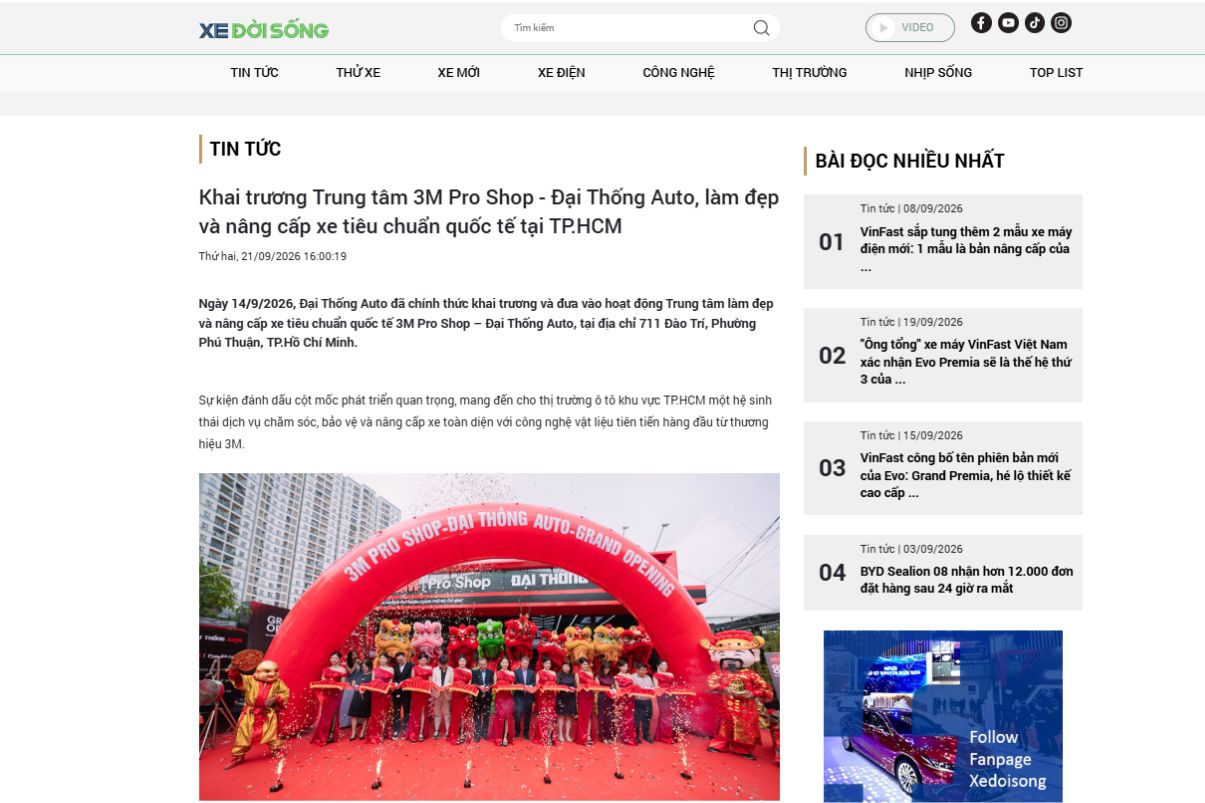The image size is (1205, 803).
Task: Focus the Tìm kiếm search field
Action: [640, 28]
